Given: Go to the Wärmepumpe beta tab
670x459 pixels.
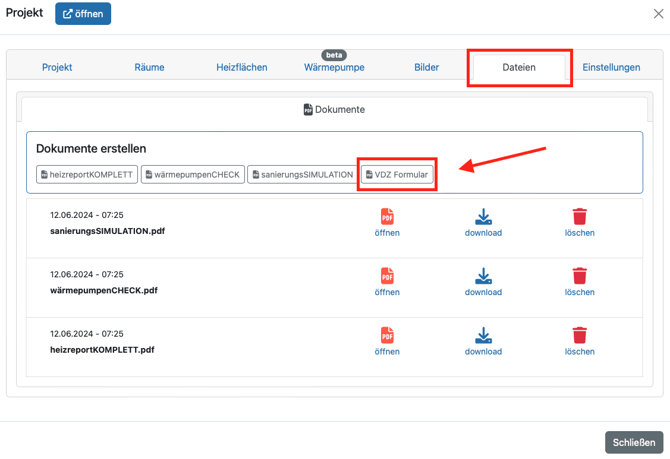Looking at the screenshot, I should click(x=334, y=68).
